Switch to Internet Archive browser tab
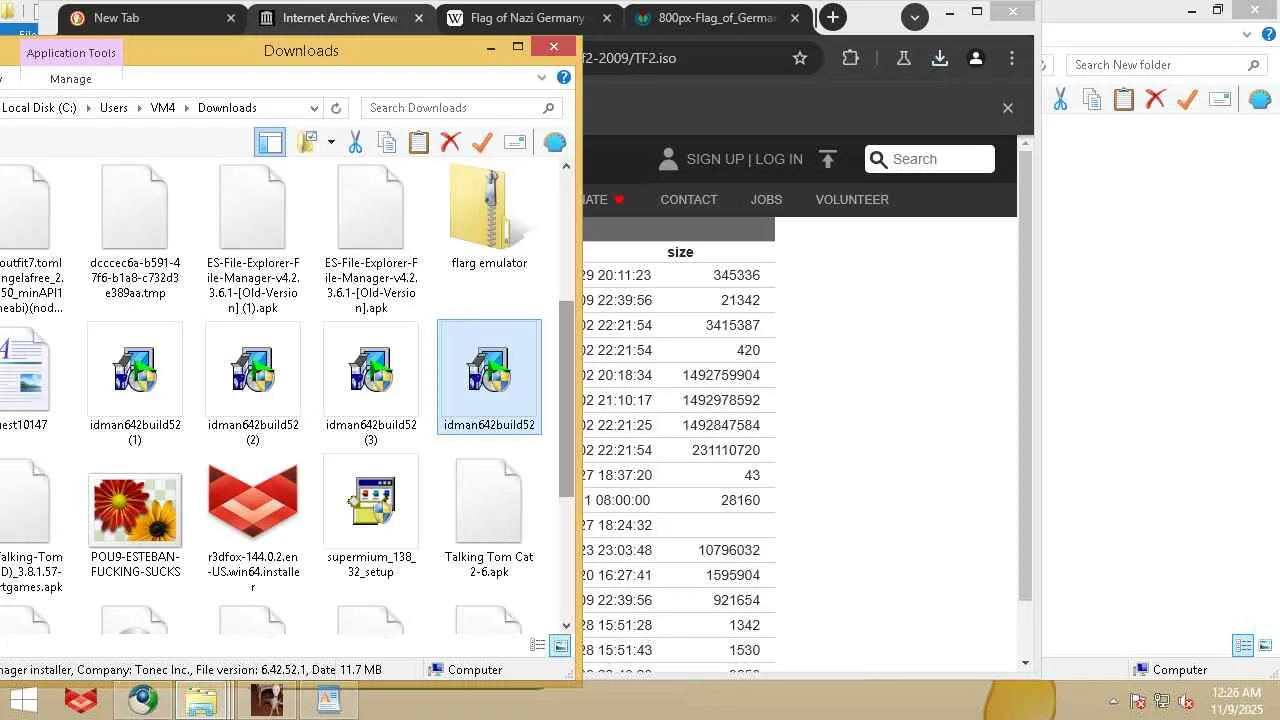 tap(341, 18)
